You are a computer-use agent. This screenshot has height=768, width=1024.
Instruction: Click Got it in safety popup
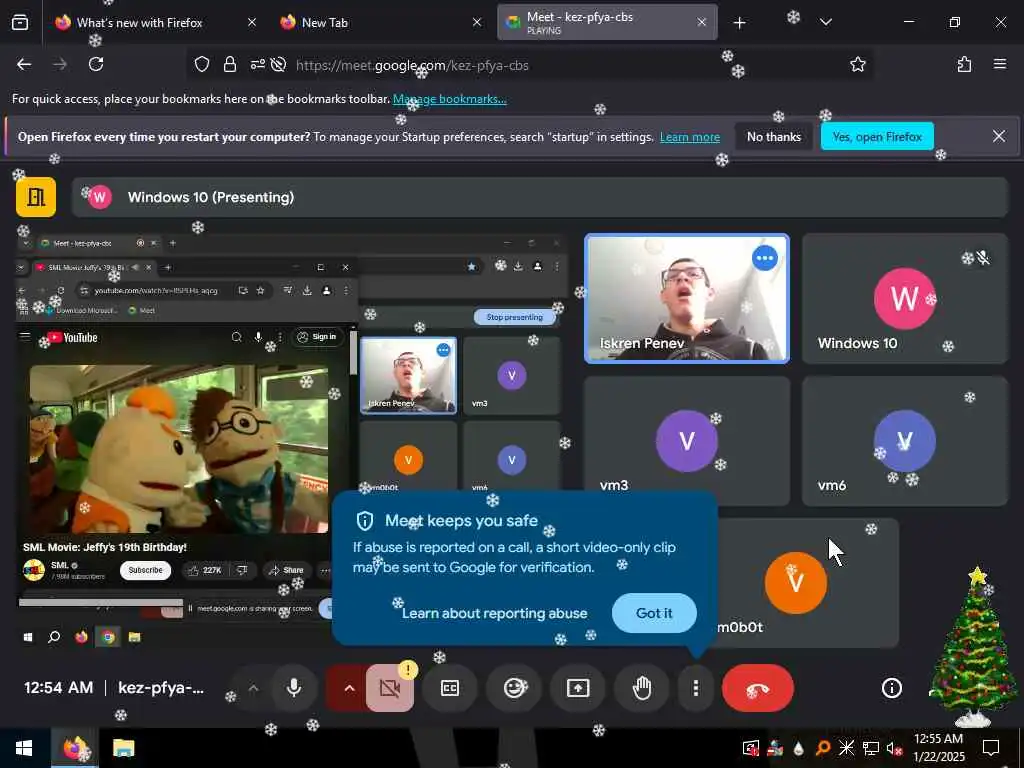[x=654, y=613]
